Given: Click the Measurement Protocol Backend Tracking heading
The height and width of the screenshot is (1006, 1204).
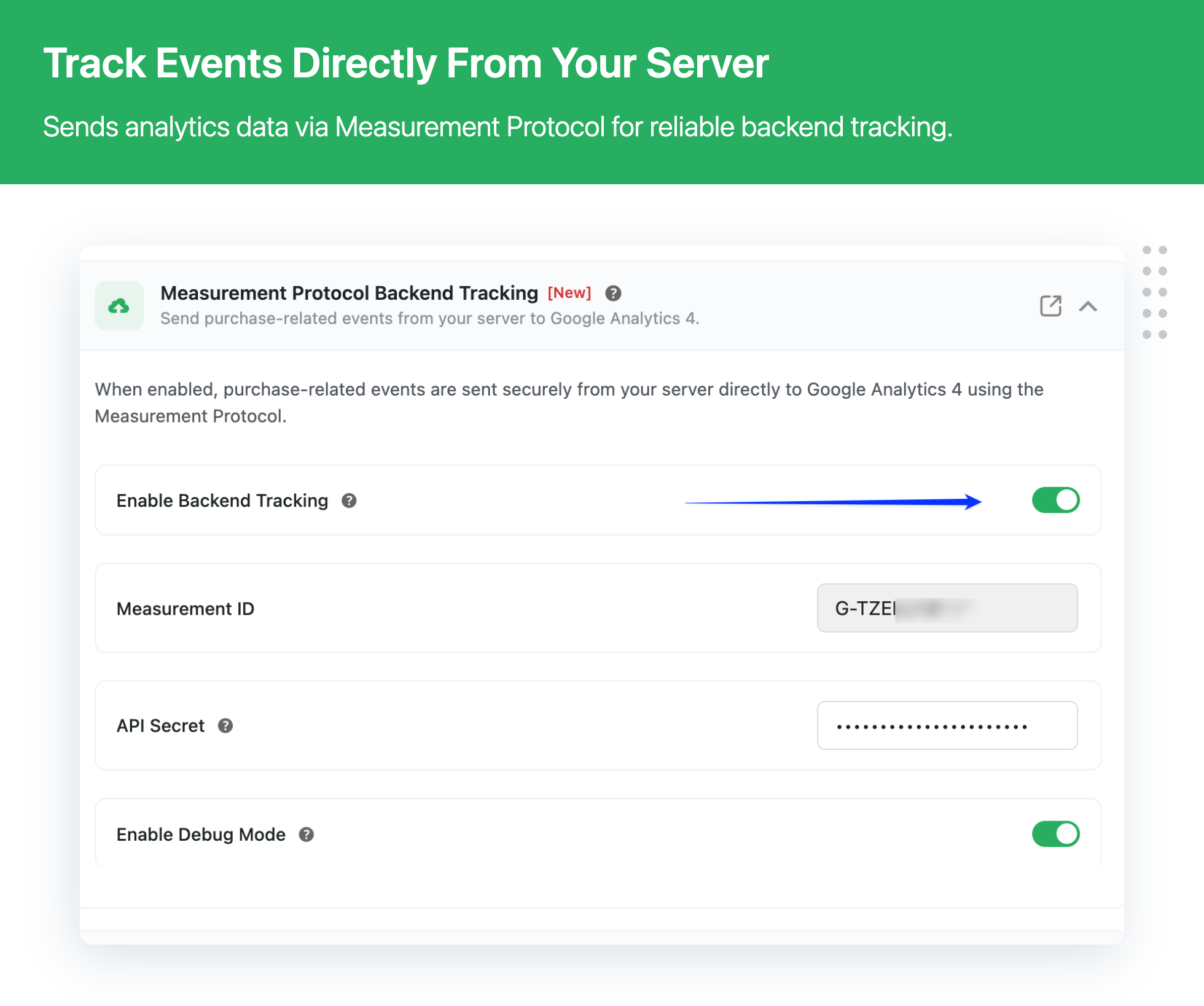Looking at the screenshot, I should pos(350,294).
